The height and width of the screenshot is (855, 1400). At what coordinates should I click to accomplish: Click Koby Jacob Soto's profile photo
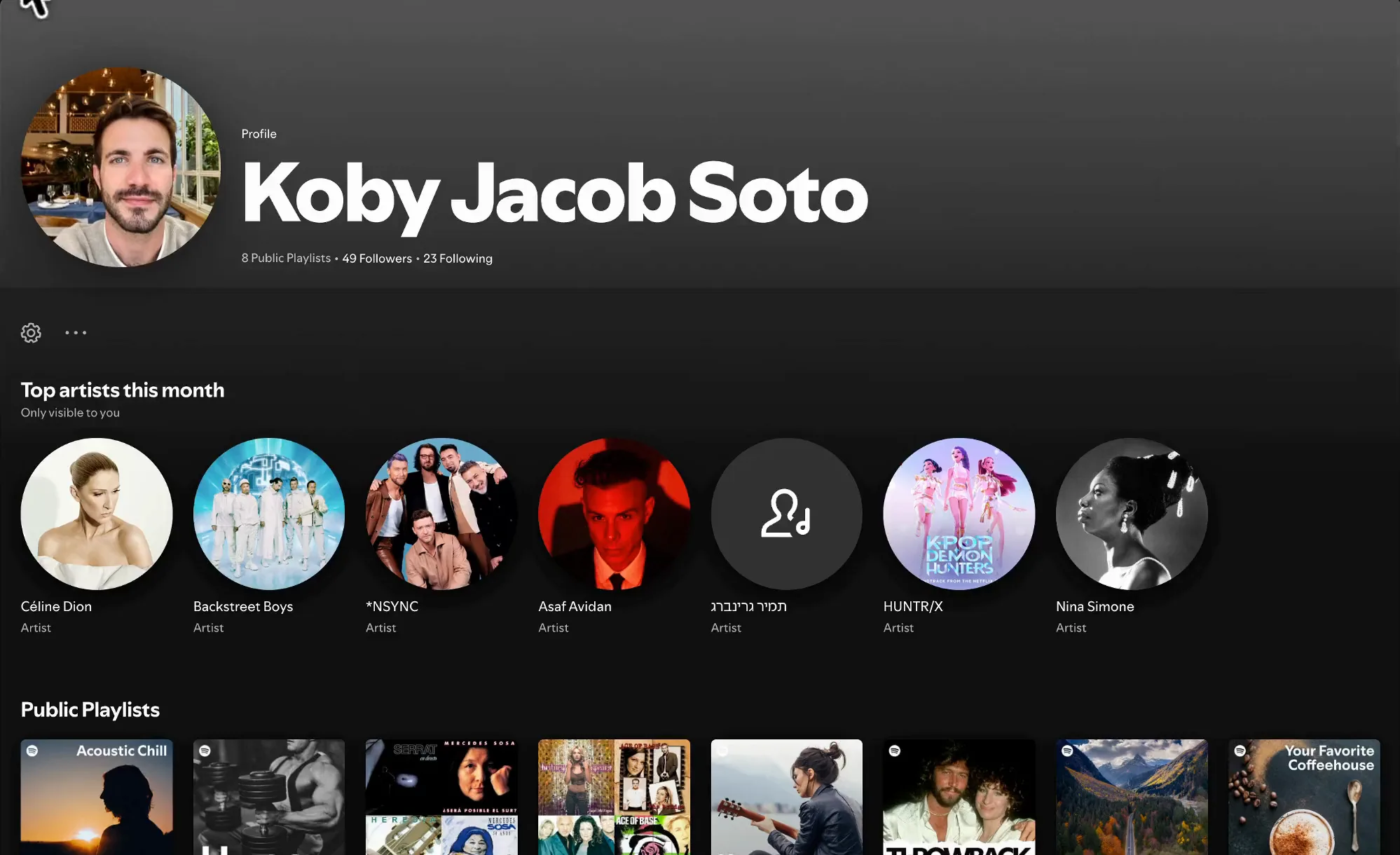point(121,167)
